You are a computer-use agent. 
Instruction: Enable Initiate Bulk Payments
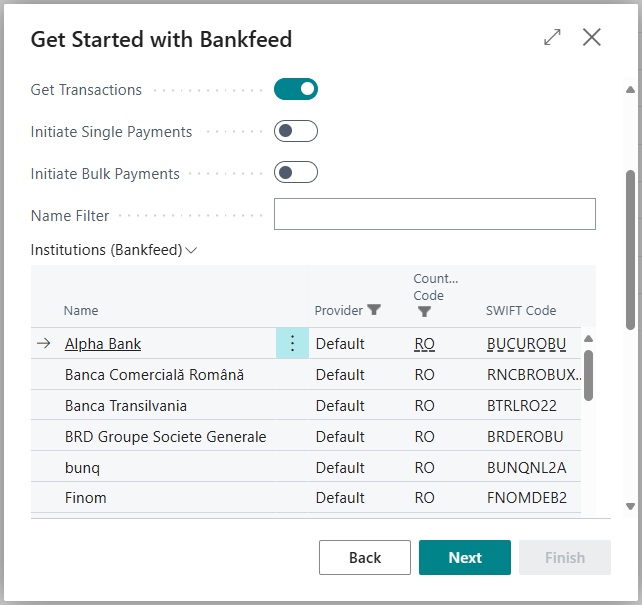pyautogui.click(x=296, y=172)
